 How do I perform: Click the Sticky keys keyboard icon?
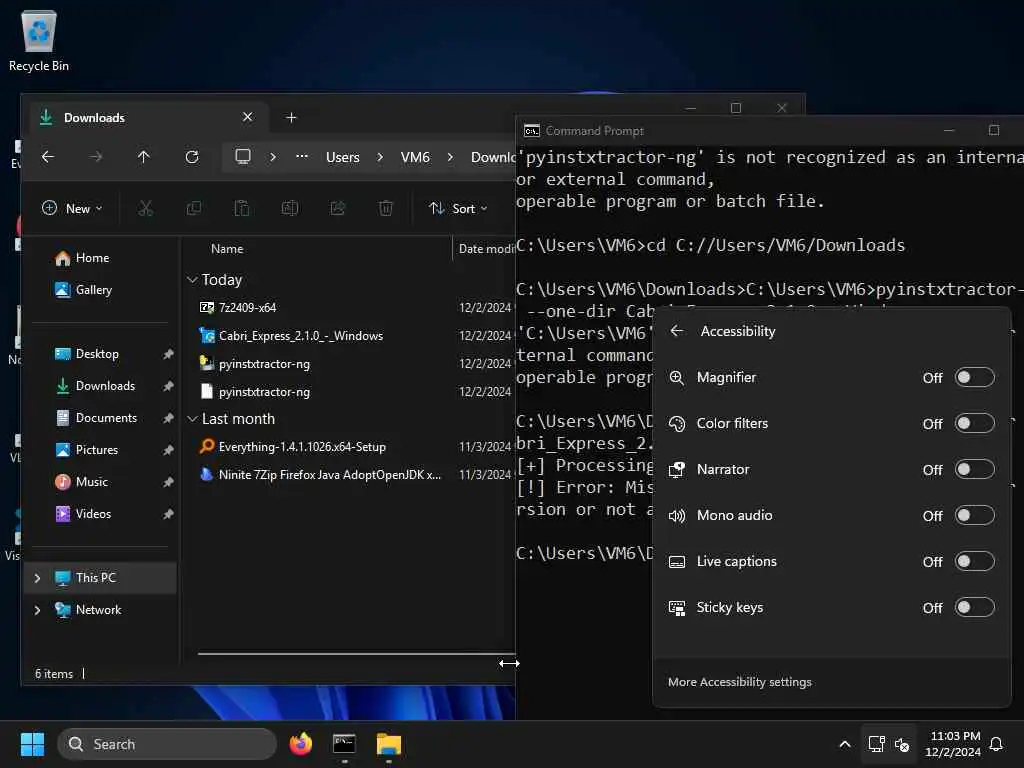tap(677, 608)
